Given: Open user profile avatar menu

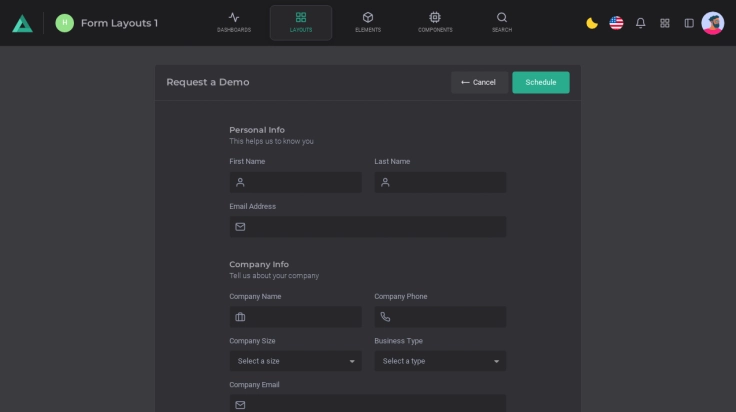Looking at the screenshot, I should [x=713, y=23].
